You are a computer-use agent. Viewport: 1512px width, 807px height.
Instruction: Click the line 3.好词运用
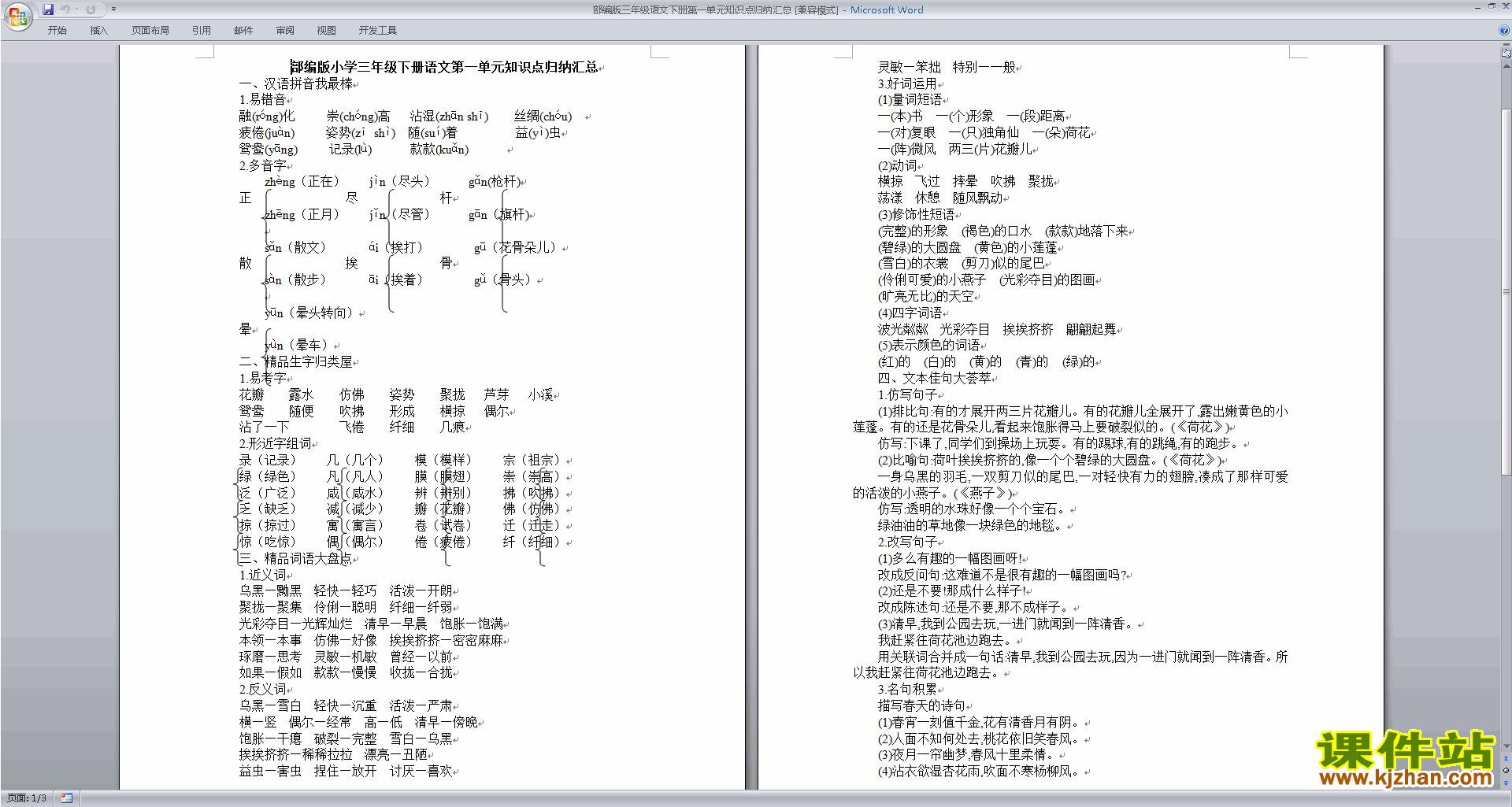pyautogui.click(x=907, y=83)
